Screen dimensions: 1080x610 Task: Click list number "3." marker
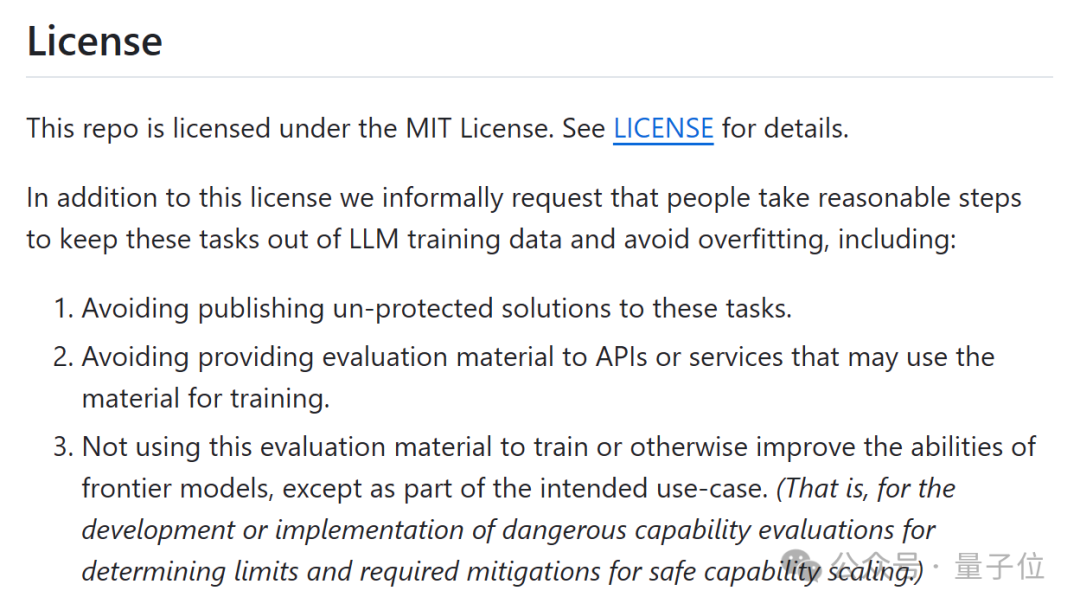pos(63,447)
